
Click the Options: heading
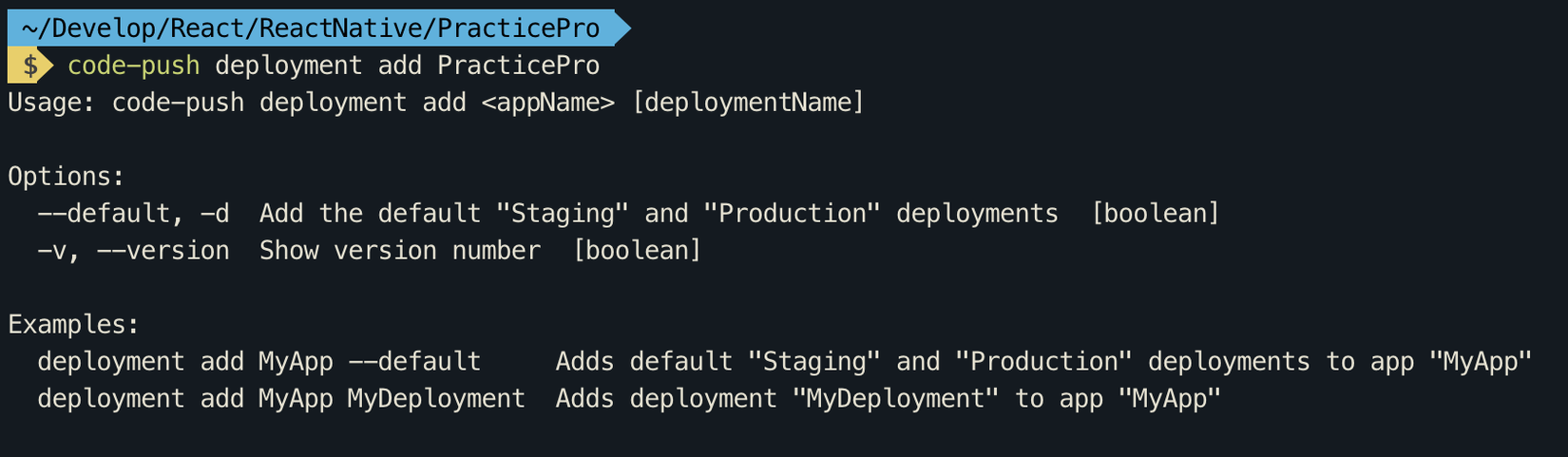(67, 177)
